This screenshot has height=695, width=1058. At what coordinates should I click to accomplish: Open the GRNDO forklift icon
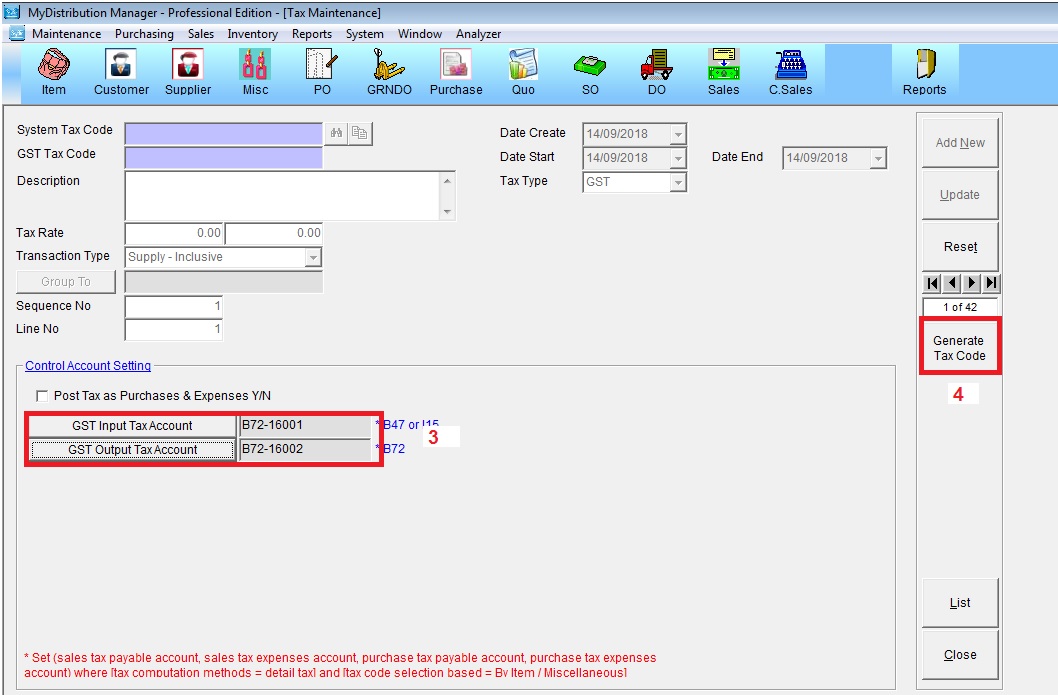click(x=389, y=72)
